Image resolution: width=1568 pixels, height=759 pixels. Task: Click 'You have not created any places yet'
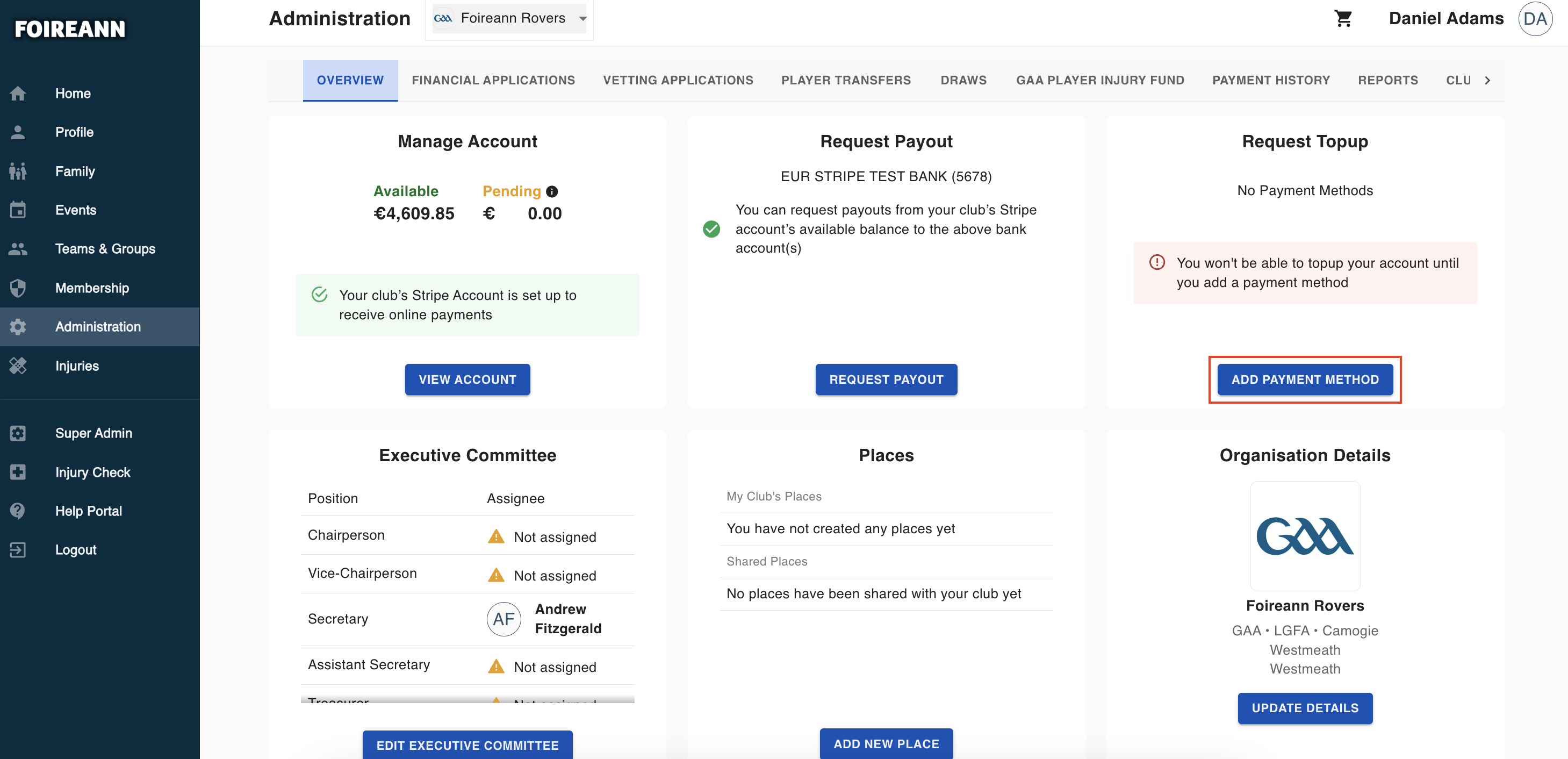click(x=840, y=528)
